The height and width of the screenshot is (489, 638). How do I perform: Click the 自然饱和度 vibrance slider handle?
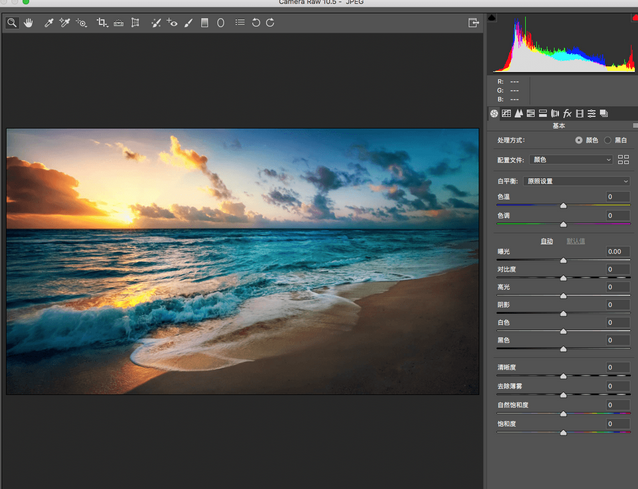(x=563, y=414)
